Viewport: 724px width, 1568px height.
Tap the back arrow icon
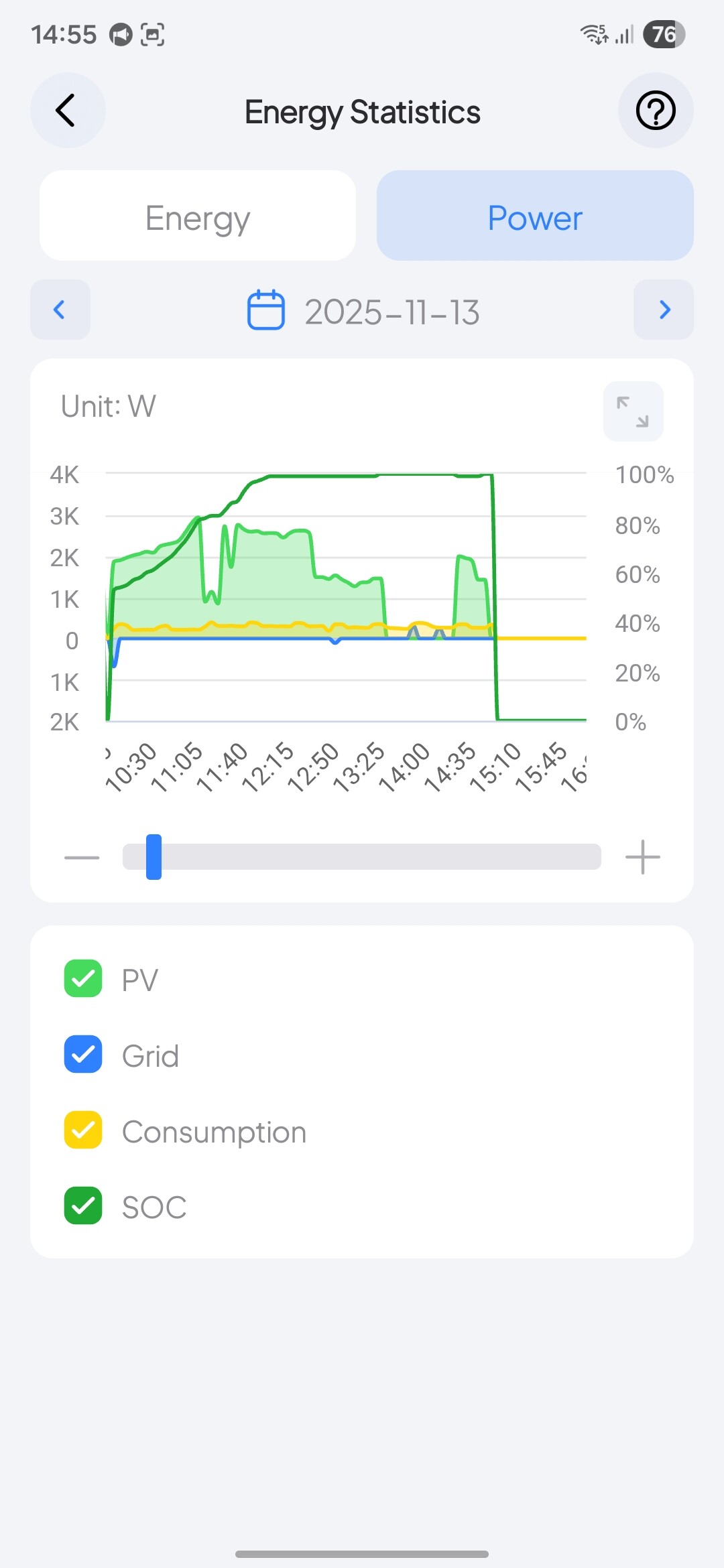(66, 111)
